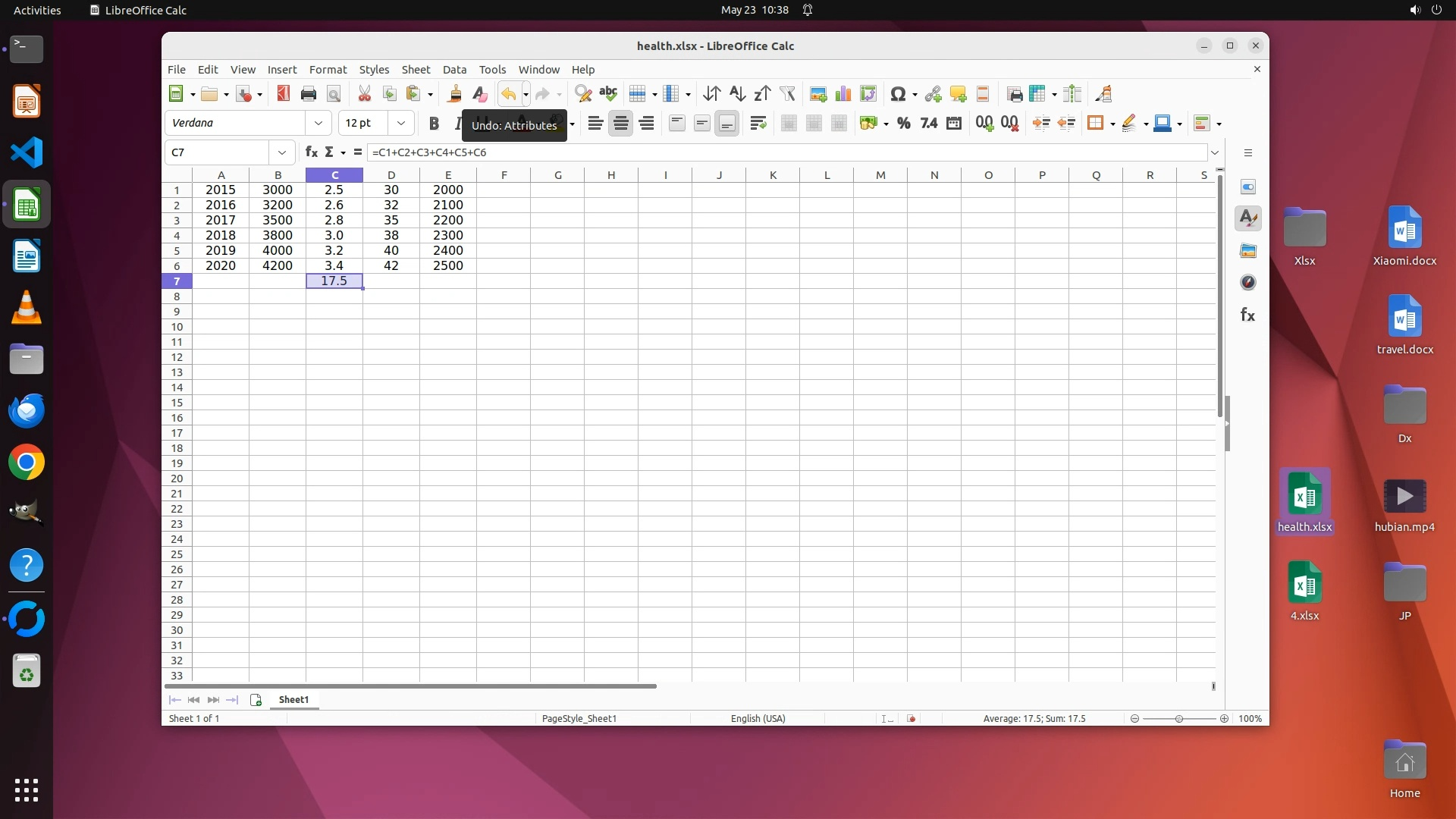1456x819 pixels.
Task: Open the 12 pt font size dropdown
Action: (x=401, y=123)
